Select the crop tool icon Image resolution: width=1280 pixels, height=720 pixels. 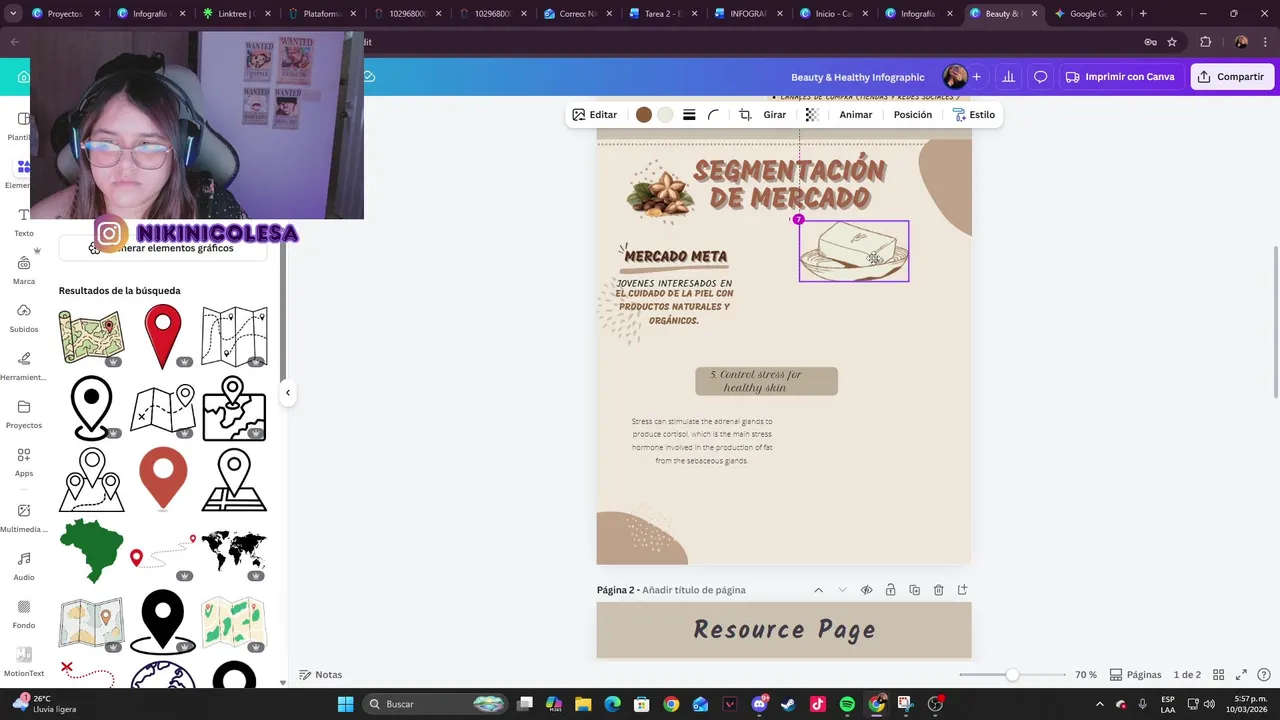coord(745,115)
